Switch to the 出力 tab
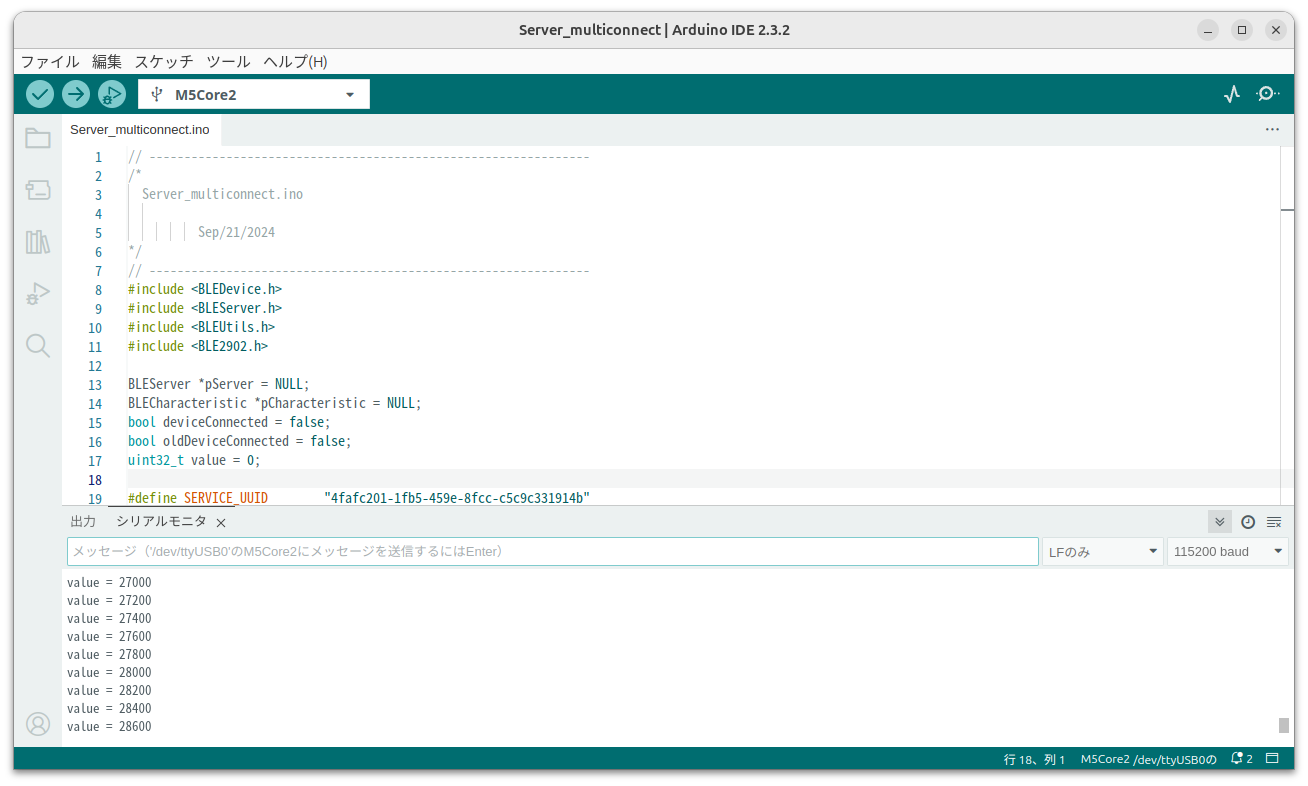1308x786 pixels. click(83, 522)
